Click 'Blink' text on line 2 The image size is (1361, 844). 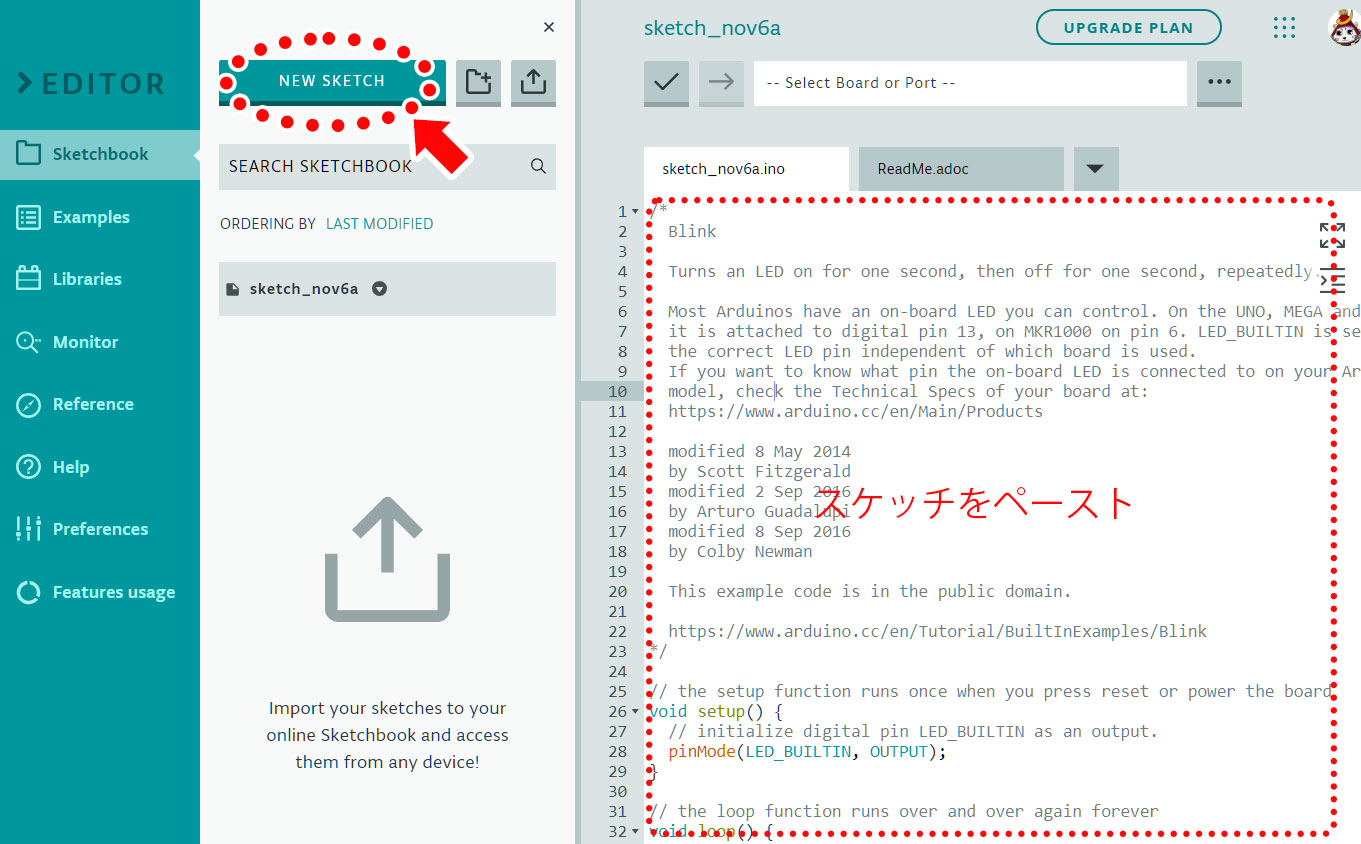point(692,231)
